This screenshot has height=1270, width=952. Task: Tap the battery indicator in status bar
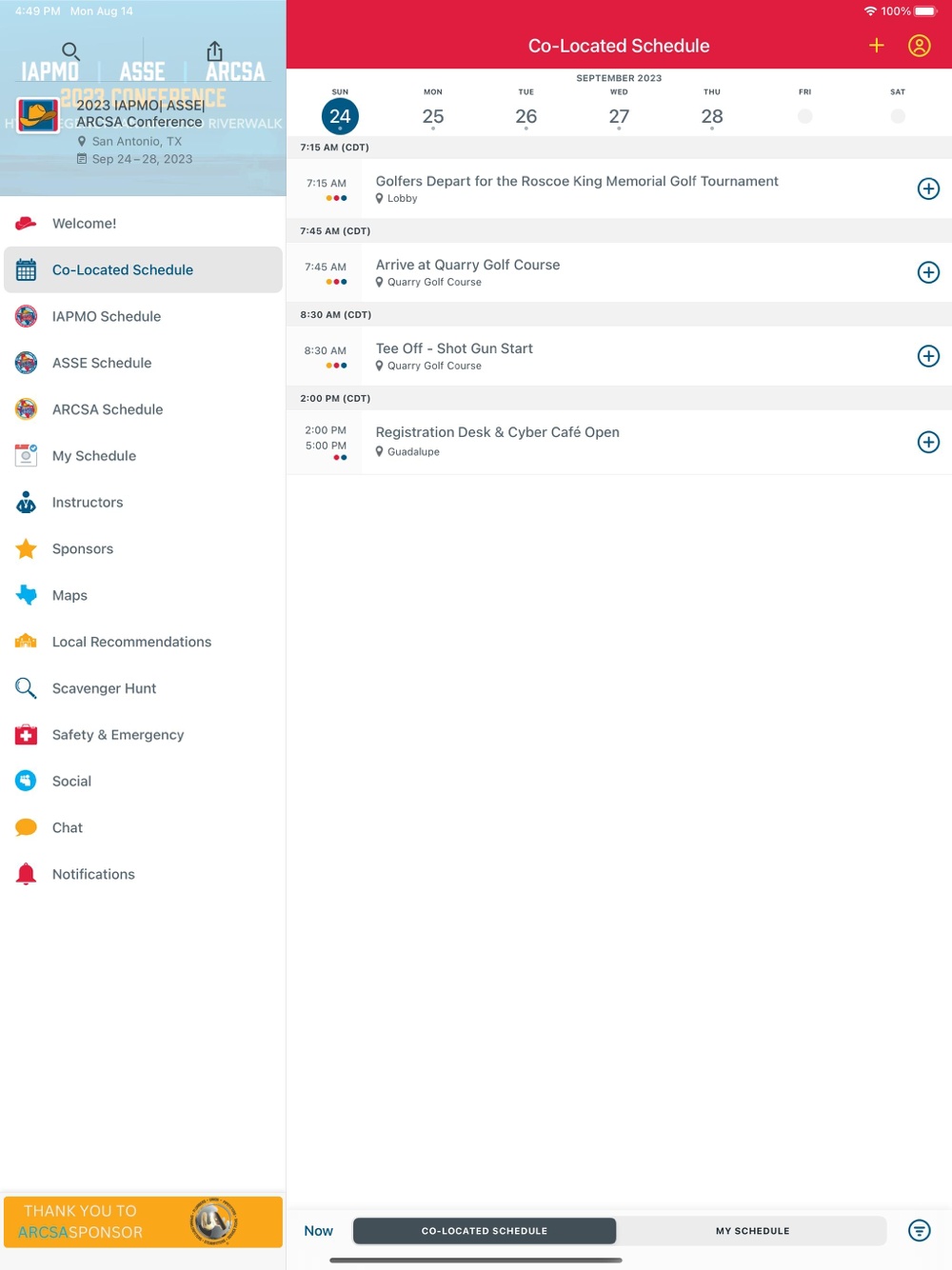925,11
